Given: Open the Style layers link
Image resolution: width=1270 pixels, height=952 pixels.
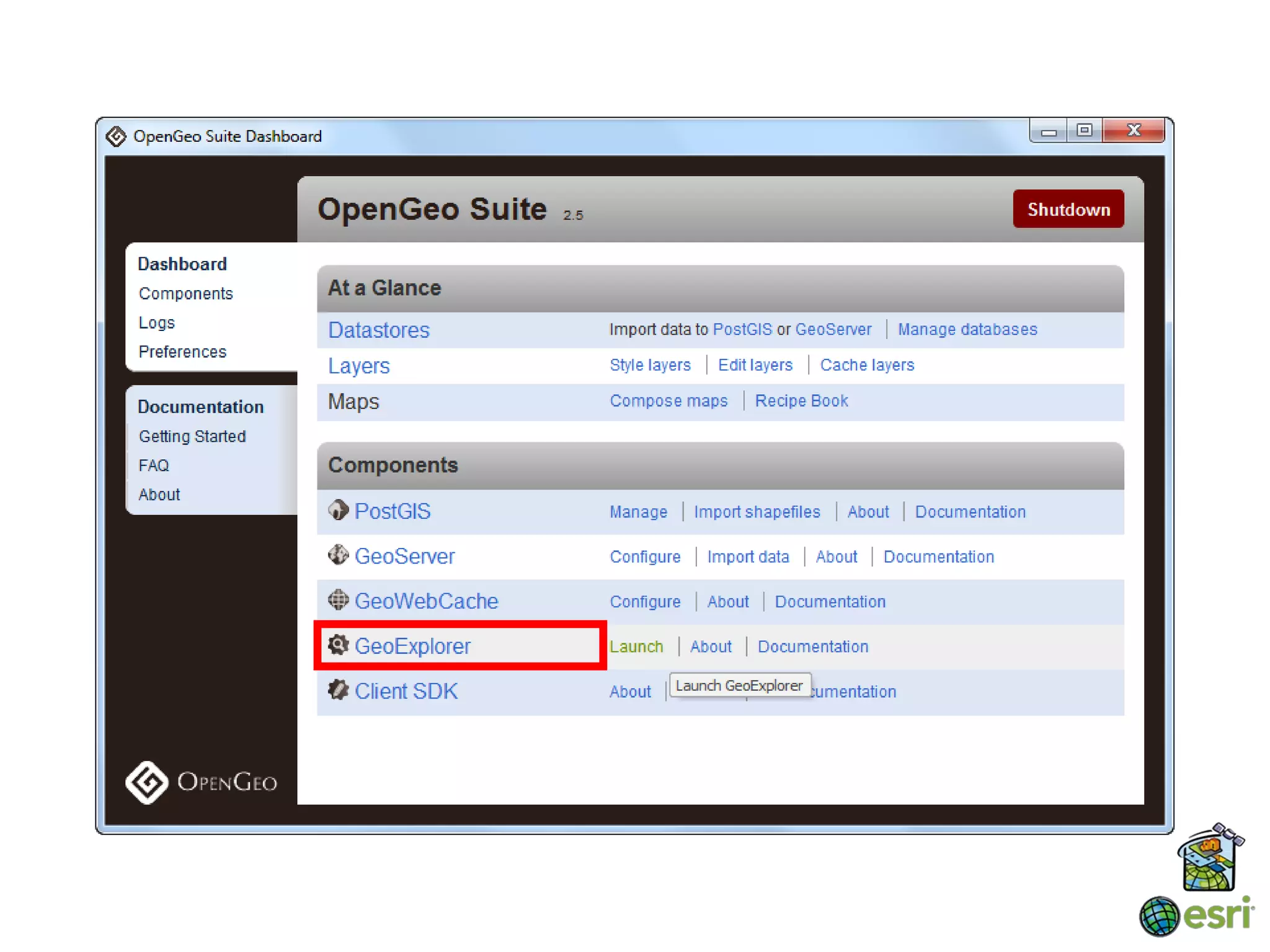Looking at the screenshot, I should click(650, 365).
